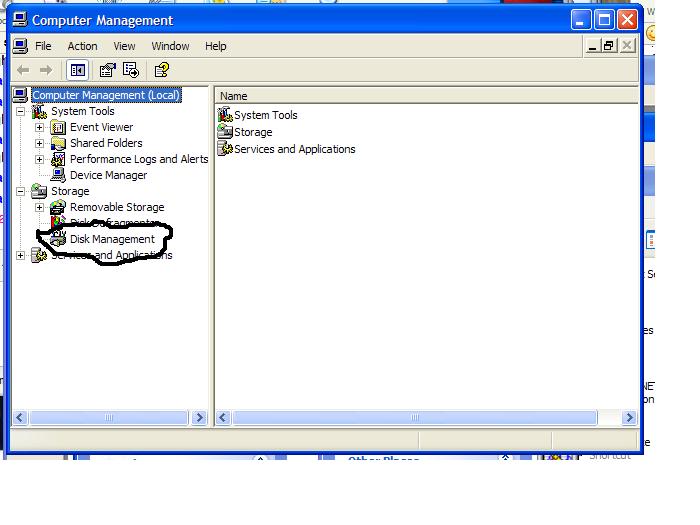
Task: Click the Export List toolbar icon
Action: (x=131, y=70)
